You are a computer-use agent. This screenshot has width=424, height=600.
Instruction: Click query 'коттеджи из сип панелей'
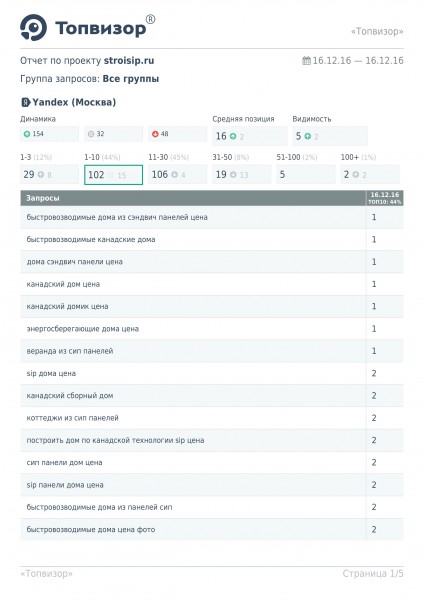72,418
